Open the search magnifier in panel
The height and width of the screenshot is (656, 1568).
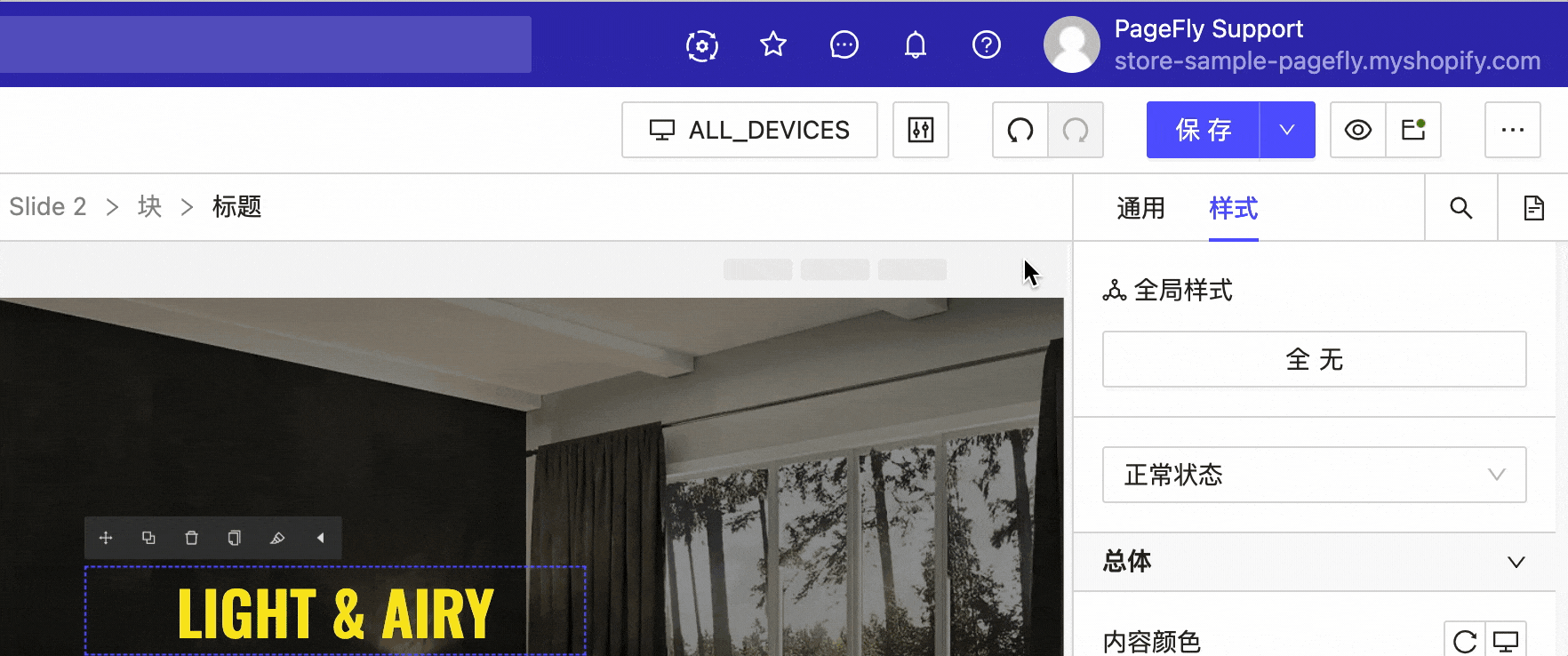pos(1461,208)
